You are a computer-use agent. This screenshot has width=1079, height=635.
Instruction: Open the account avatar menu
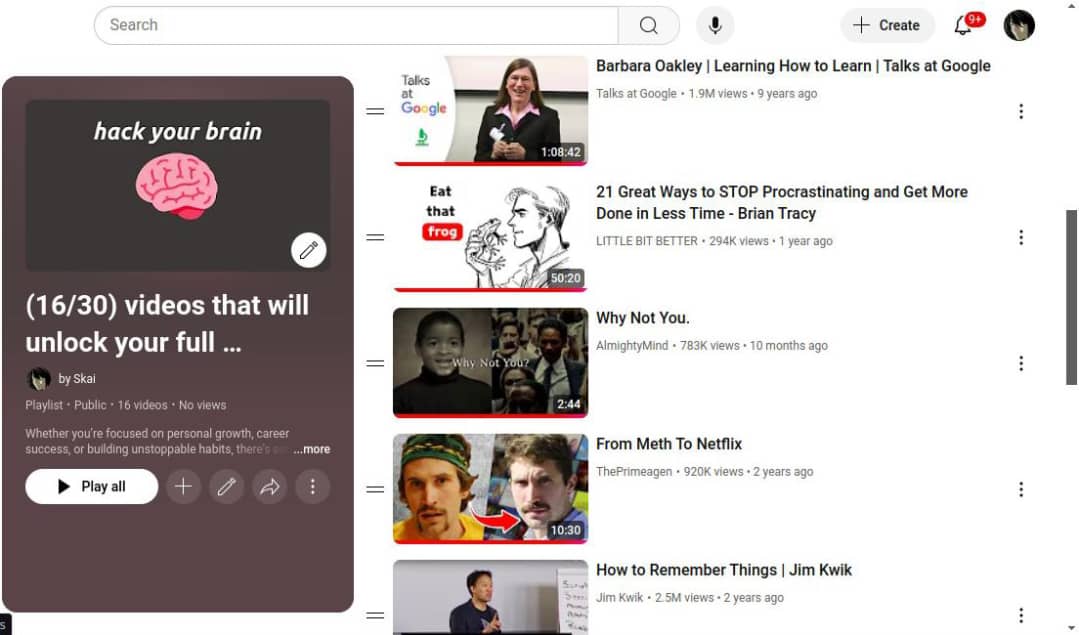[1018, 25]
